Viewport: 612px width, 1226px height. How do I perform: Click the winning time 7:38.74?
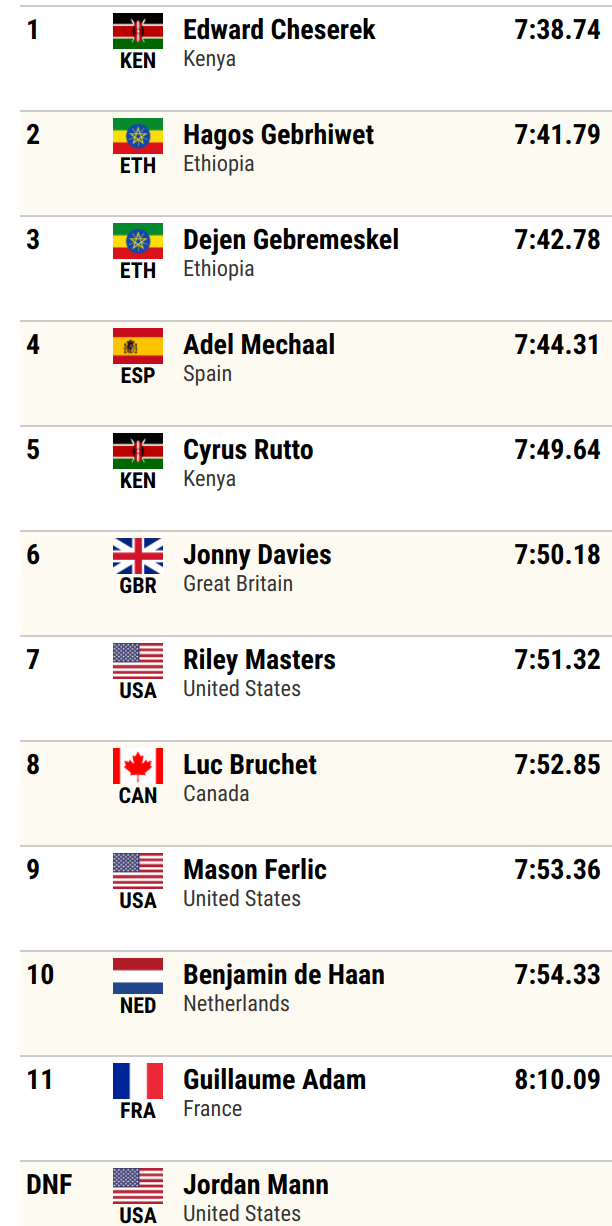pos(557,30)
